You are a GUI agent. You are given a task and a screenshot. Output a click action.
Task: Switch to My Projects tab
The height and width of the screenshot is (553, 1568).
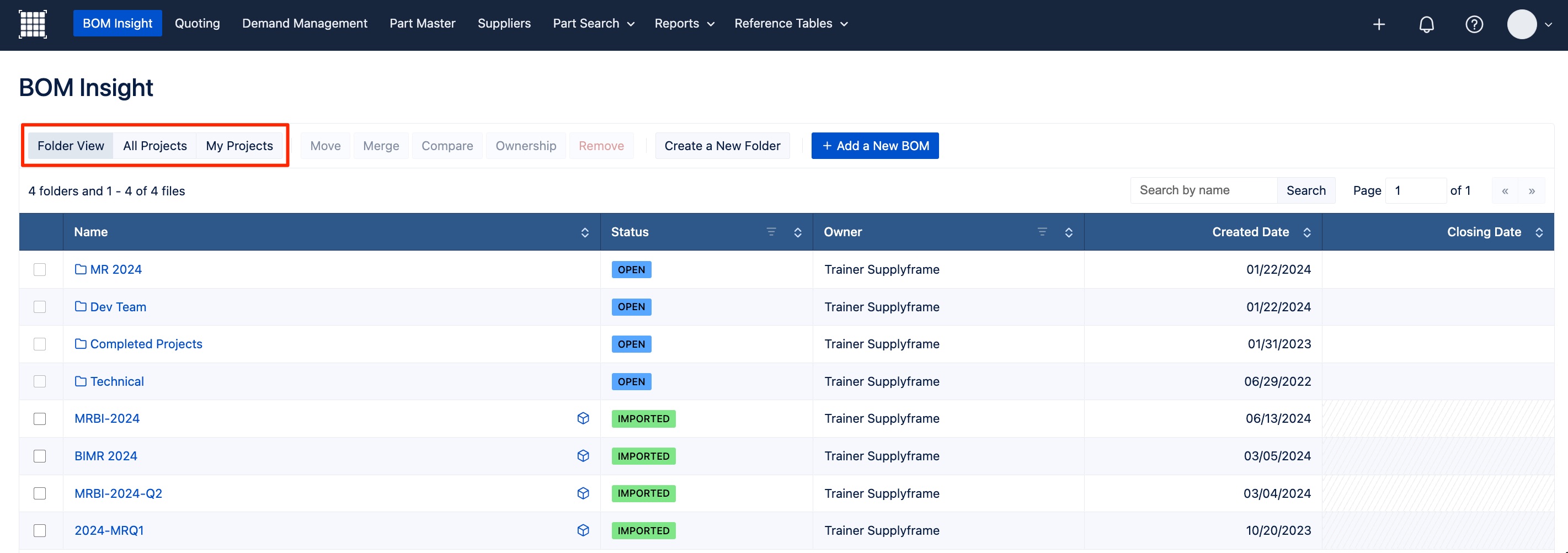click(x=239, y=146)
